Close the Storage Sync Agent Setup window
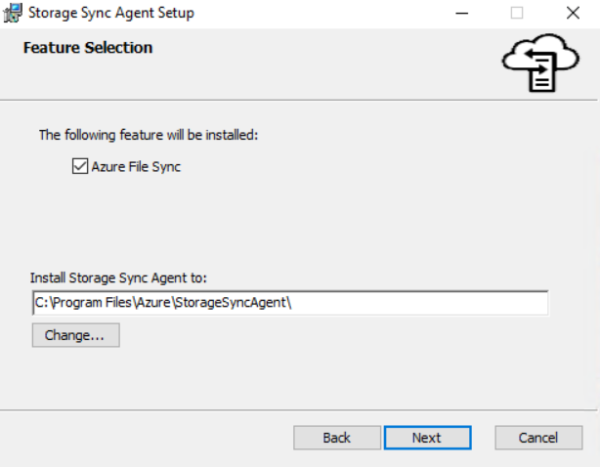The width and height of the screenshot is (600, 467). point(573,13)
